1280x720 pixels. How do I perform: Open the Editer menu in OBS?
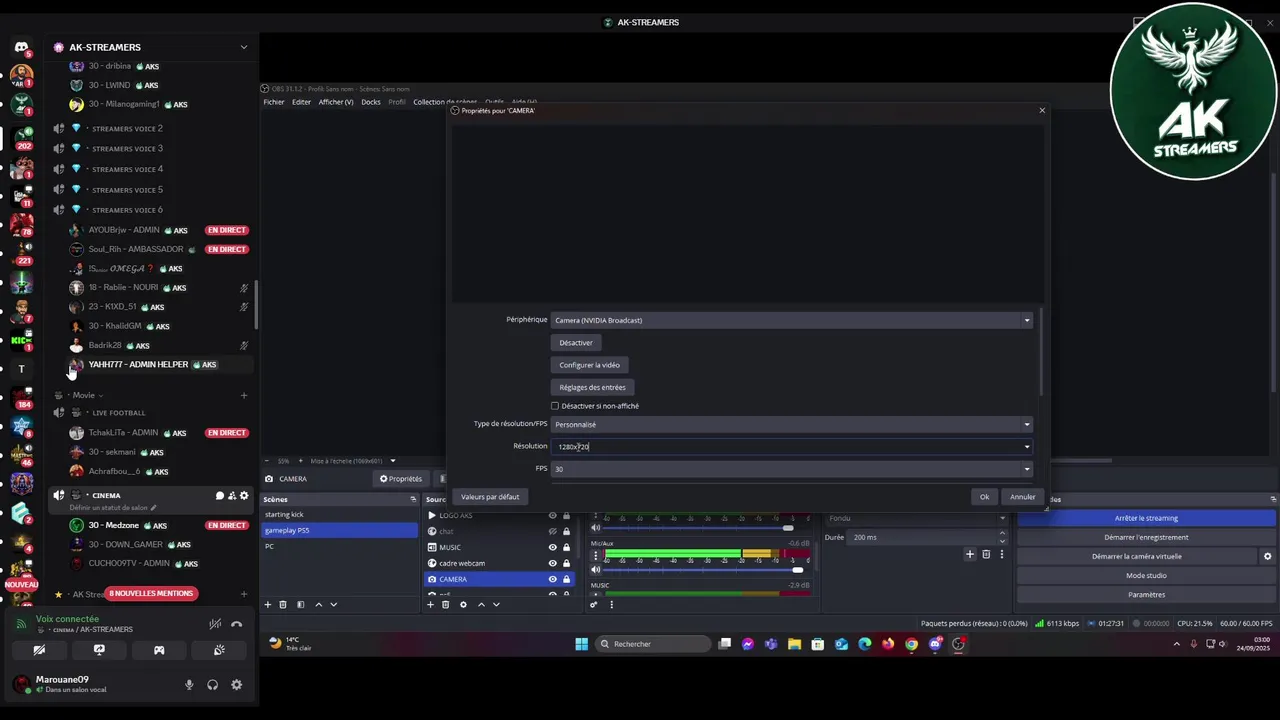pyautogui.click(x=301, y=102)
